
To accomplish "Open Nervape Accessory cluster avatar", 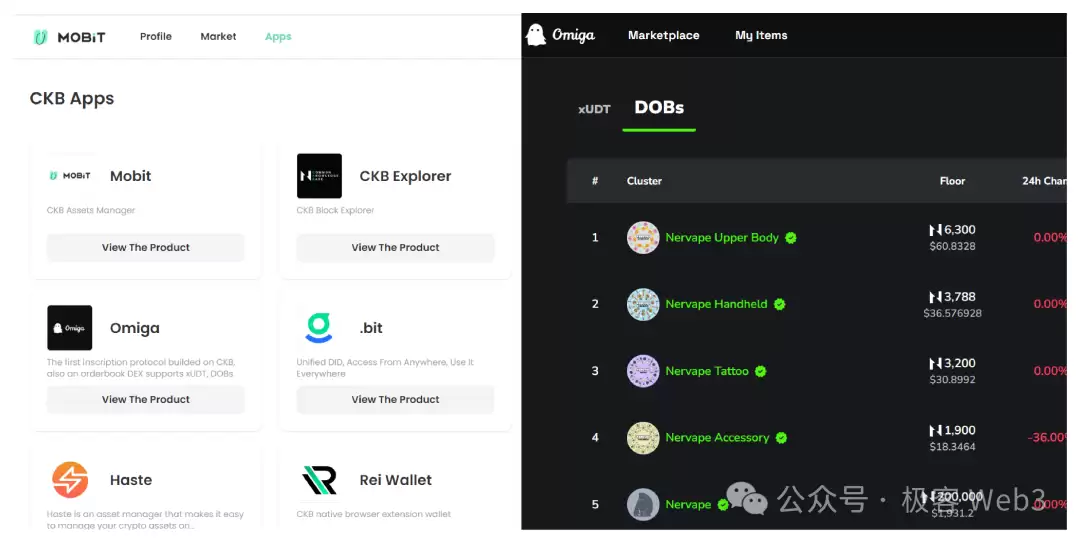I will click(x=643, y=438).
